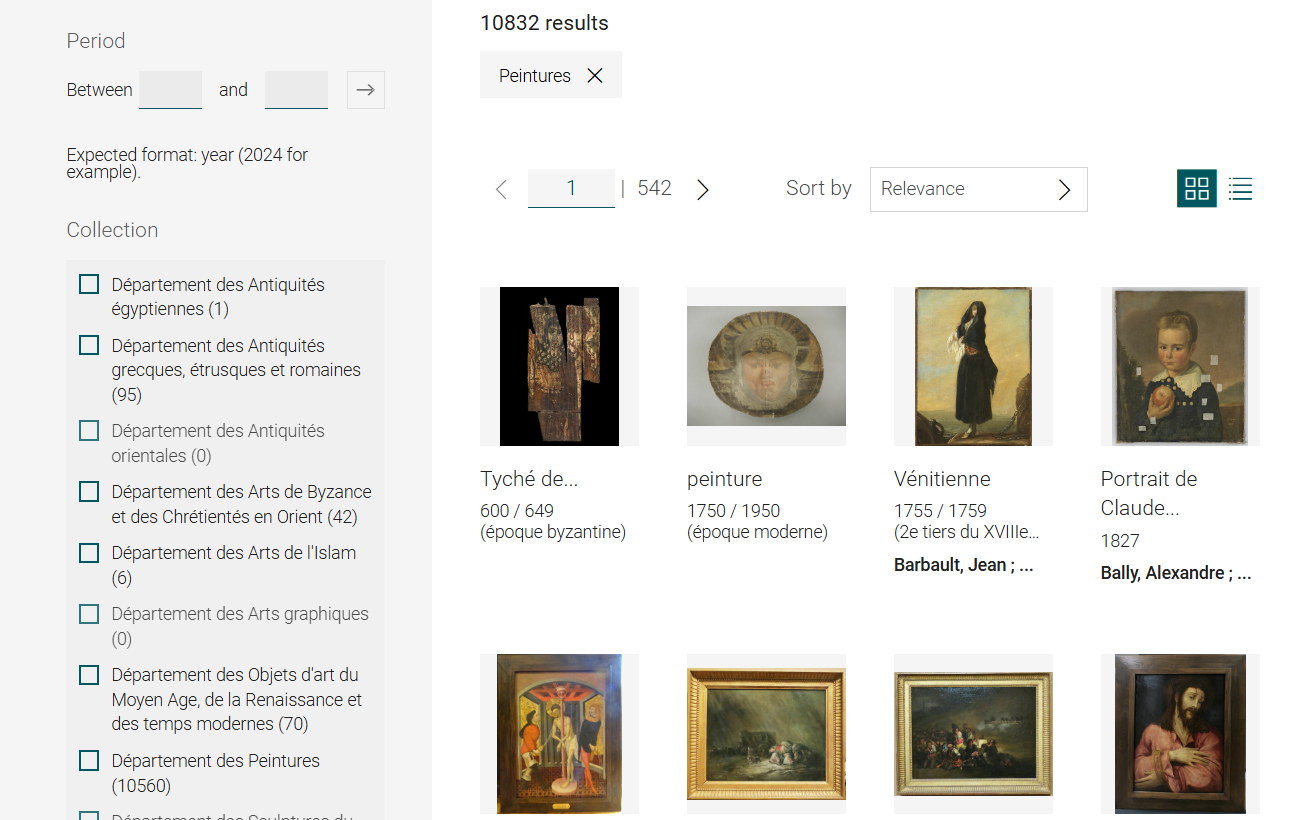Switch to list view
1291x820 pixels.
(1240, 188)
